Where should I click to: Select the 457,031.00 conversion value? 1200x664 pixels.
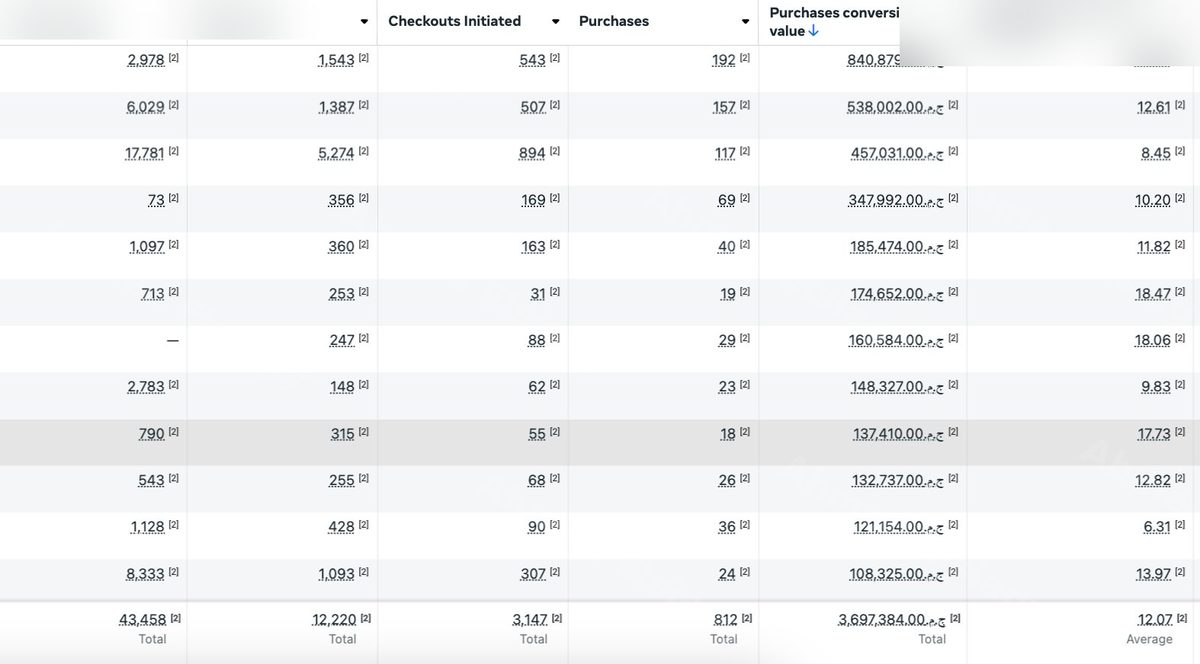(x=897, y=153)
